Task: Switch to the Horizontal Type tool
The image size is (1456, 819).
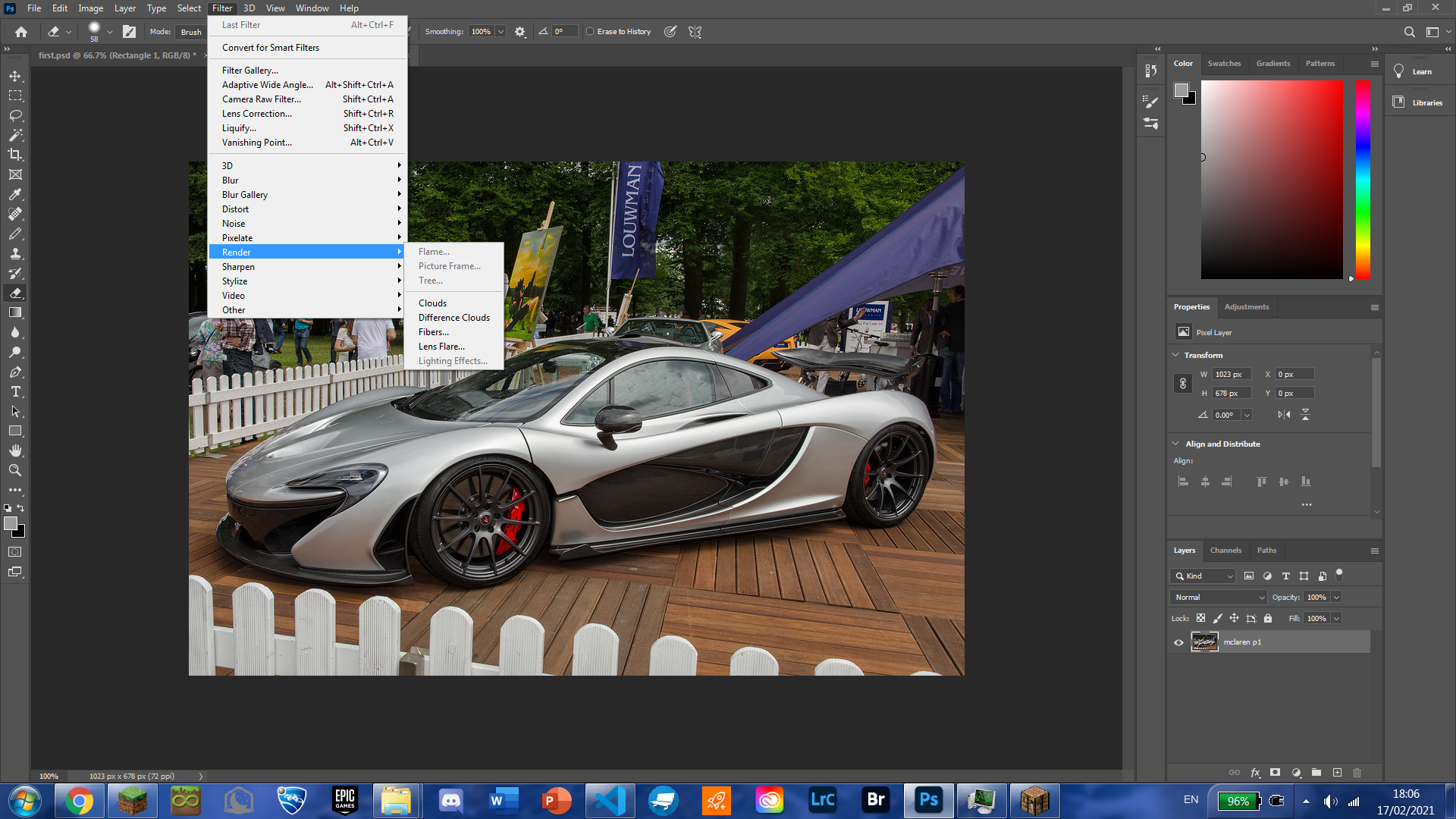Action: (x=15, y=392)
